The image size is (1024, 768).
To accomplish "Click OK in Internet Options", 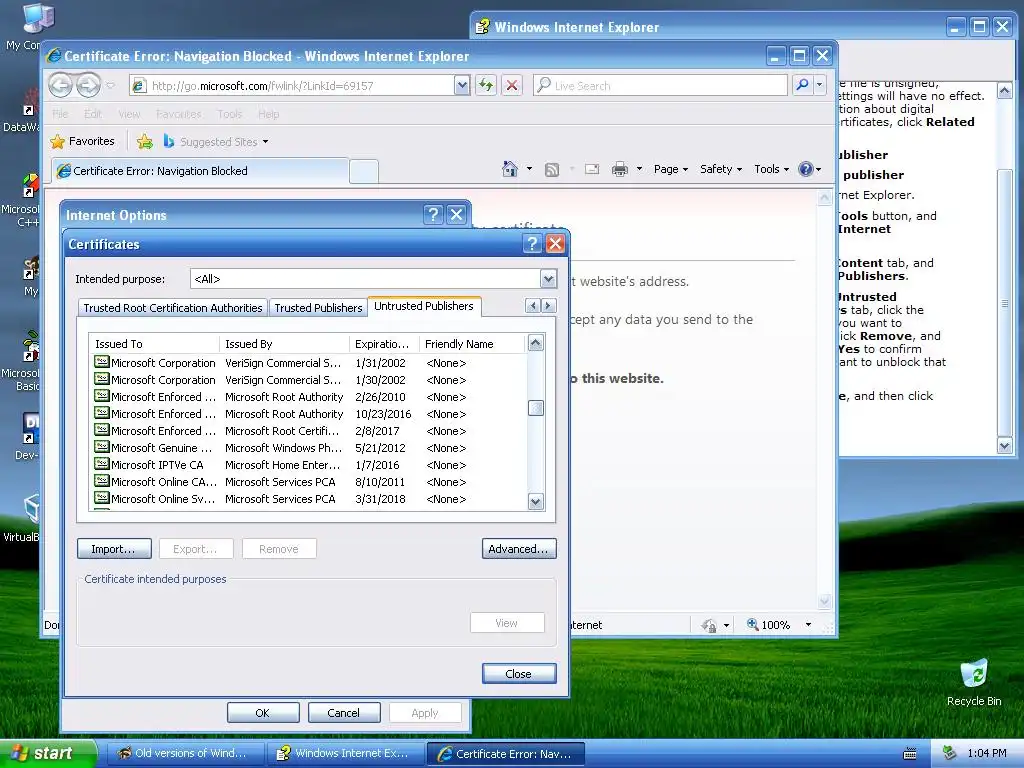I will point(263,712).
